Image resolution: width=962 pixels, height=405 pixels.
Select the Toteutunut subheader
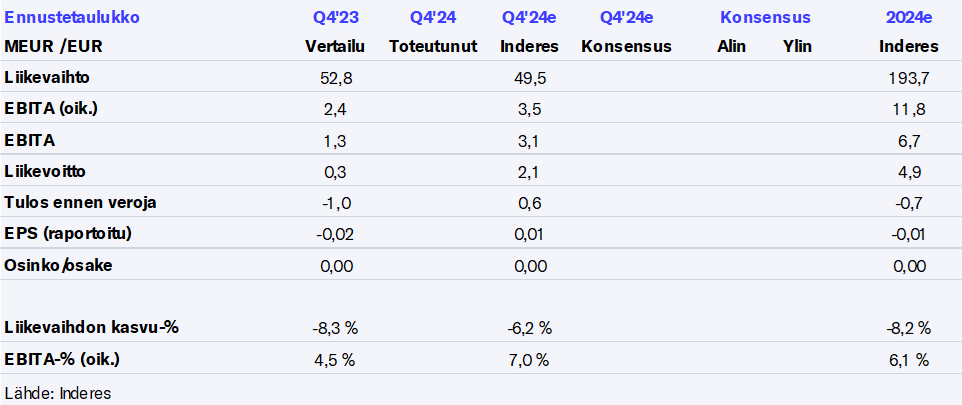(x=433, y=46)
